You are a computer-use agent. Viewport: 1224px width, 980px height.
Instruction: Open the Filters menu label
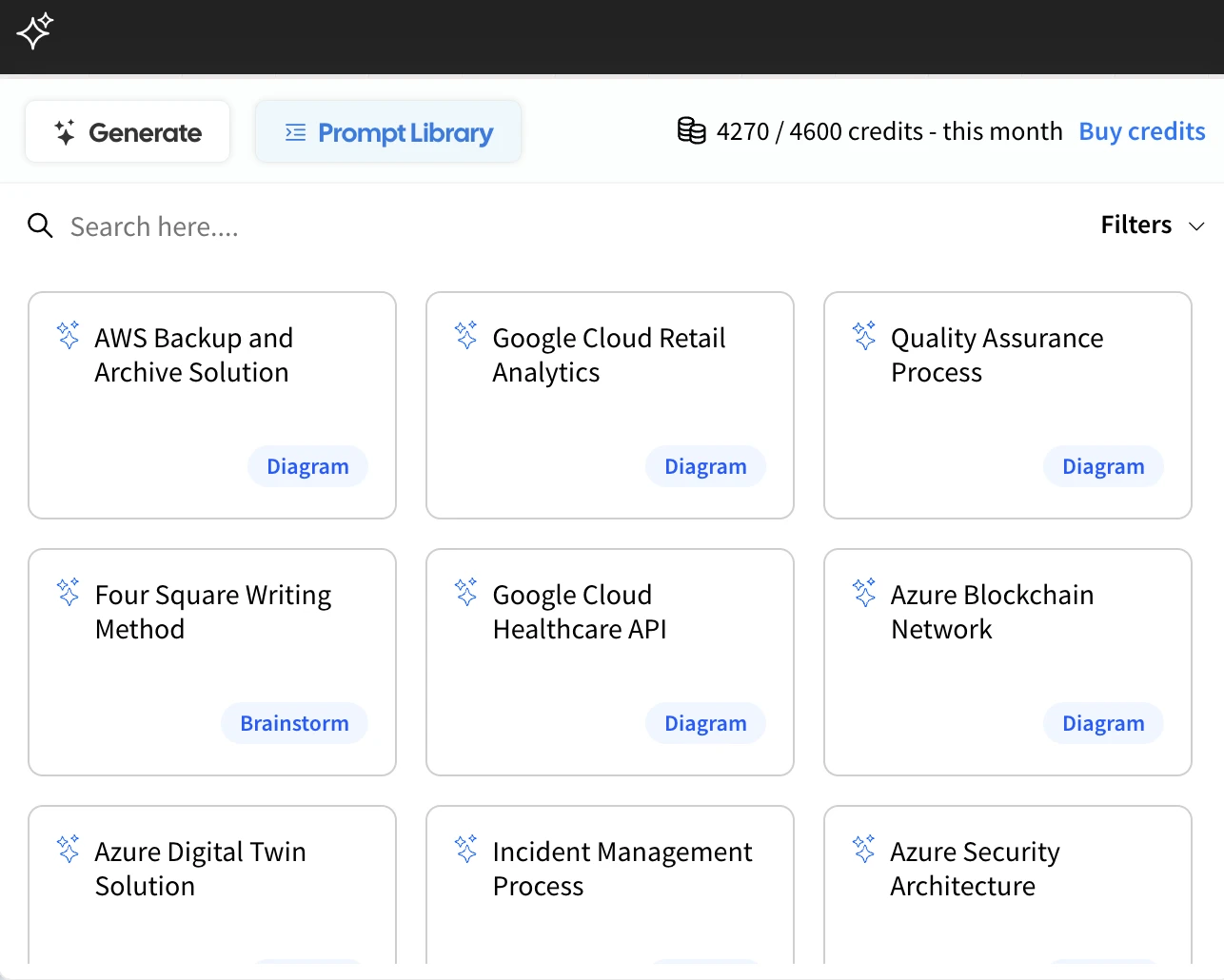tap(1136, 225)
